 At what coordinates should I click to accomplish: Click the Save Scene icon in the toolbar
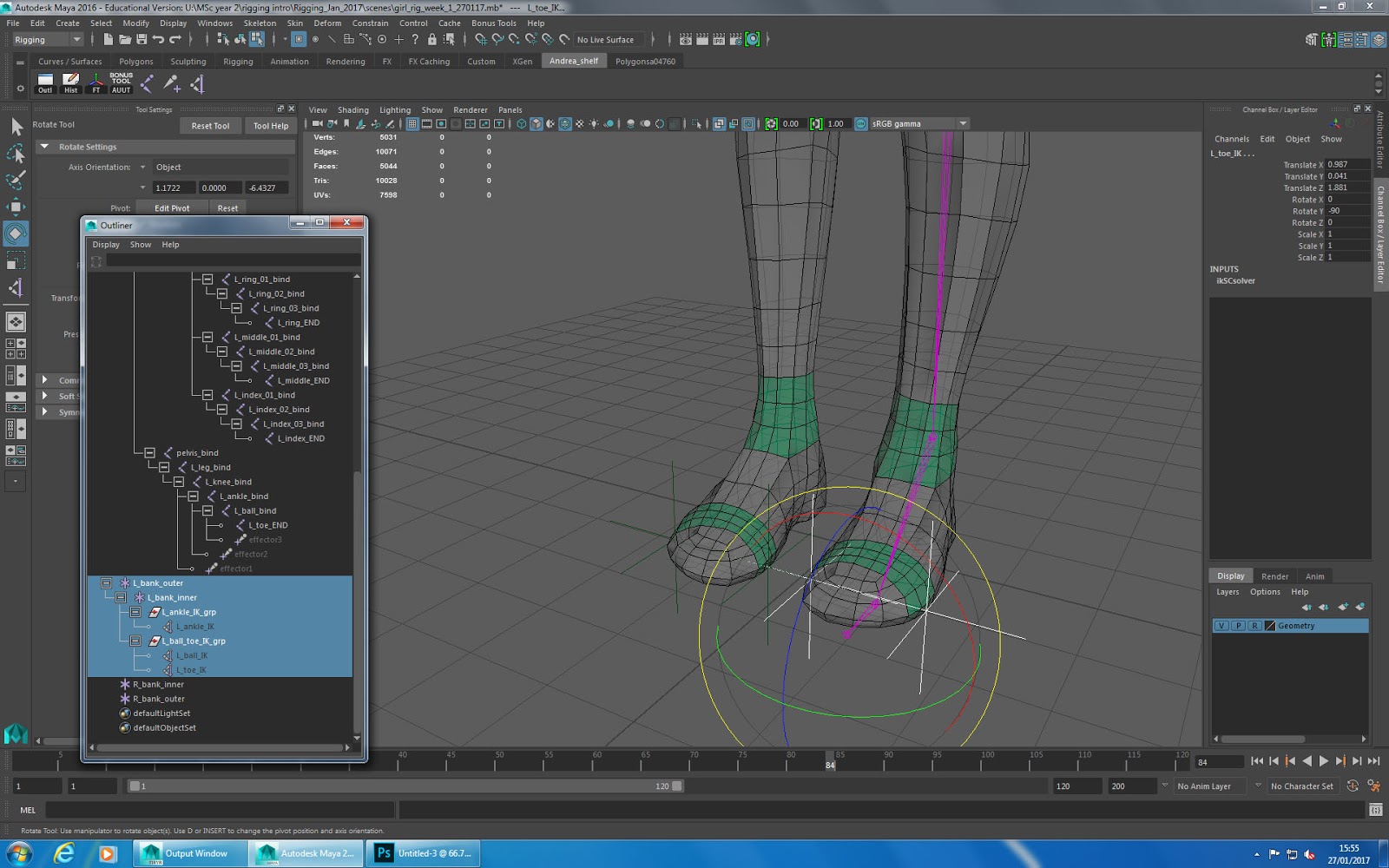[142, 39]
